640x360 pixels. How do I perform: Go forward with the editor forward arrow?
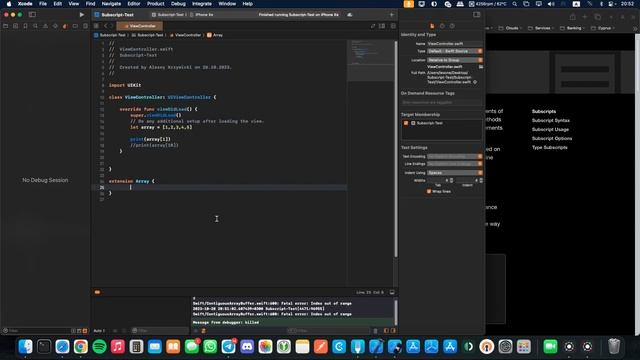point(111,26)
